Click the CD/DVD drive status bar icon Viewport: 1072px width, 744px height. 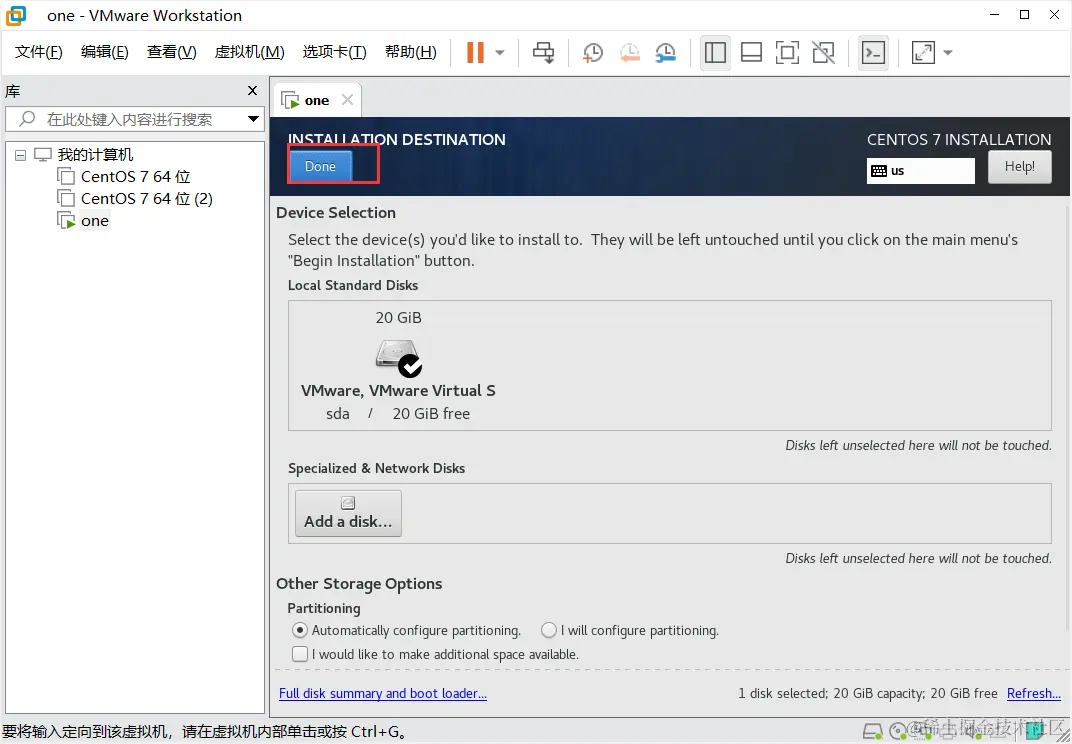[x=898, y=731]
